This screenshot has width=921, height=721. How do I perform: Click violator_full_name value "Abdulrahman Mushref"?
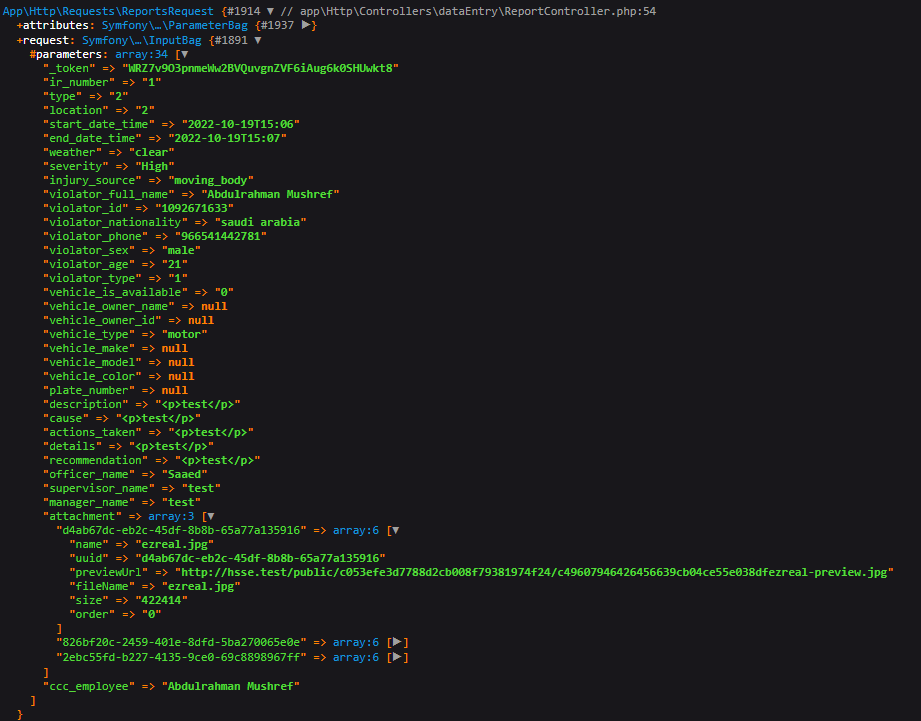point(270,194)
